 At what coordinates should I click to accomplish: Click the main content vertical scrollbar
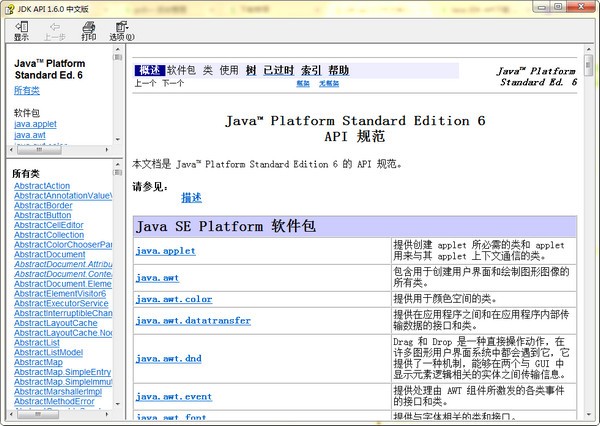coord(587,240)
